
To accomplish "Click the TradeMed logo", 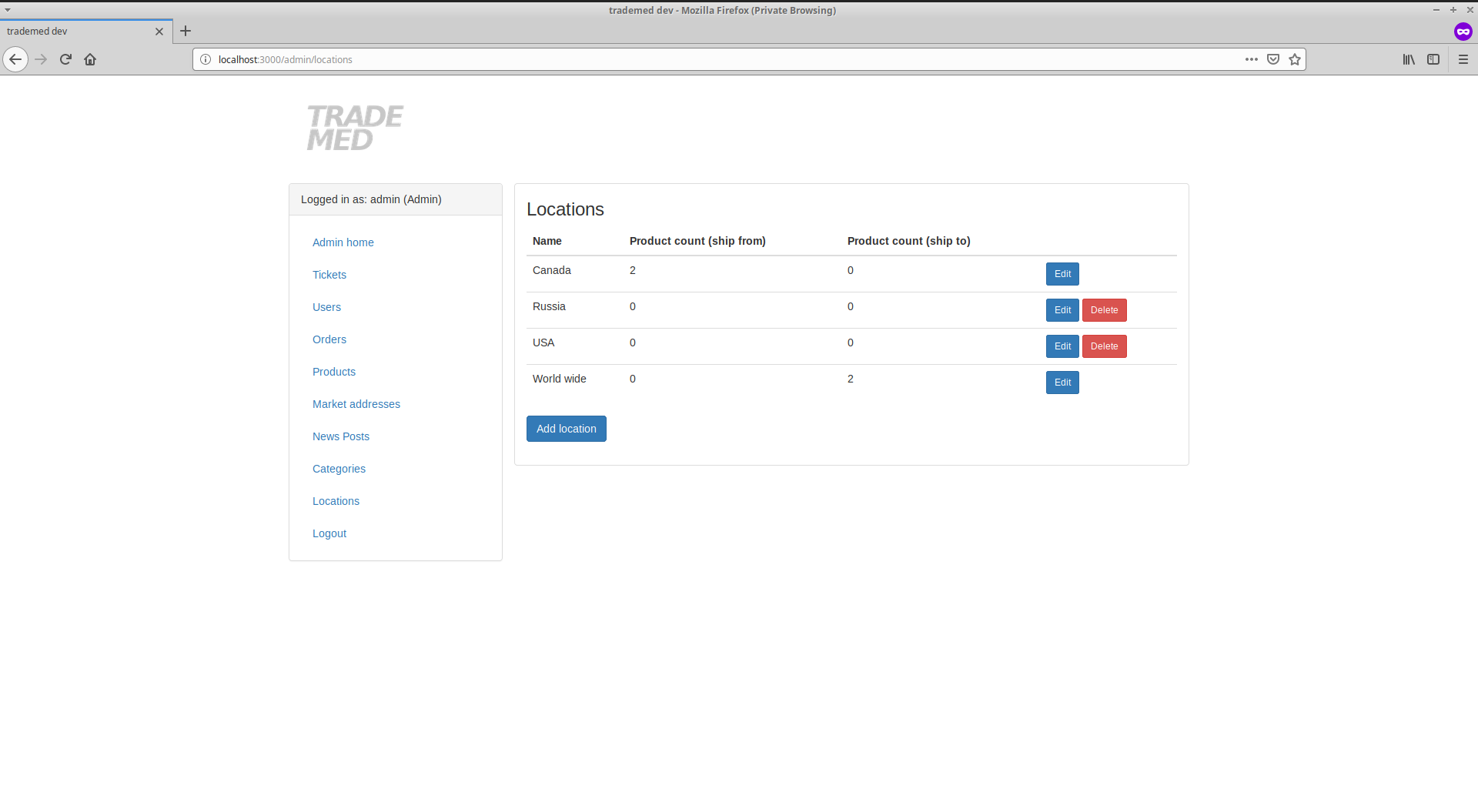I will point(355,128).
